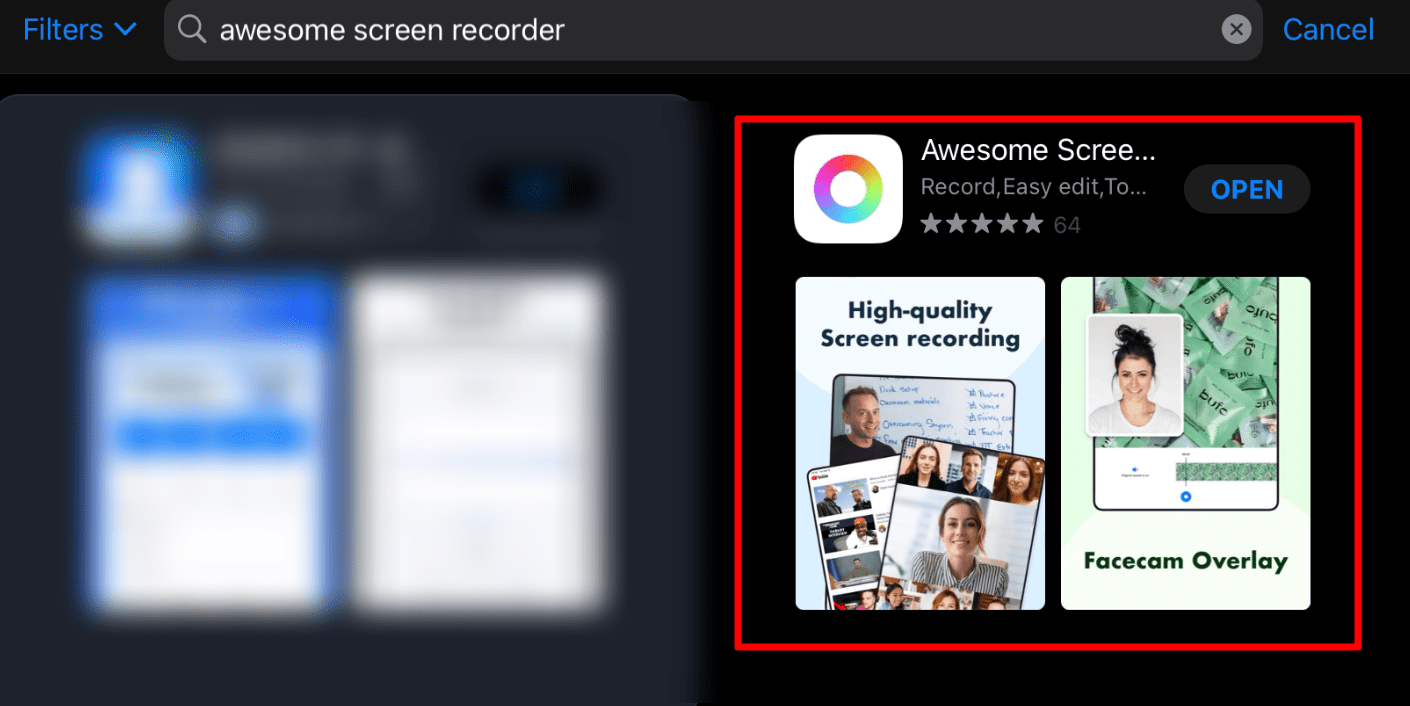Tap the Filters chevron icon
1410x706 pixels.
tap(126, 29)
